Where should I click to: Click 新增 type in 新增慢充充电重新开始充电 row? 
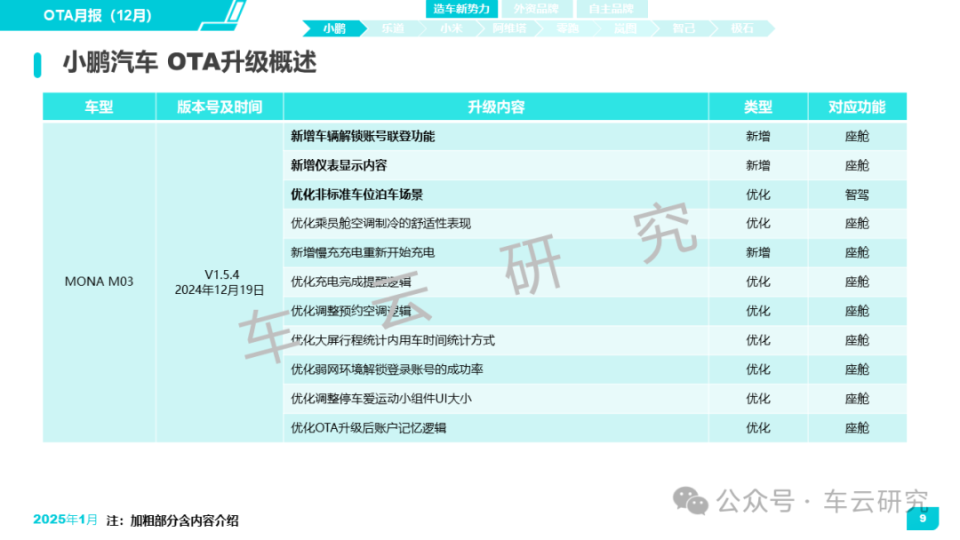click(758, 252)
